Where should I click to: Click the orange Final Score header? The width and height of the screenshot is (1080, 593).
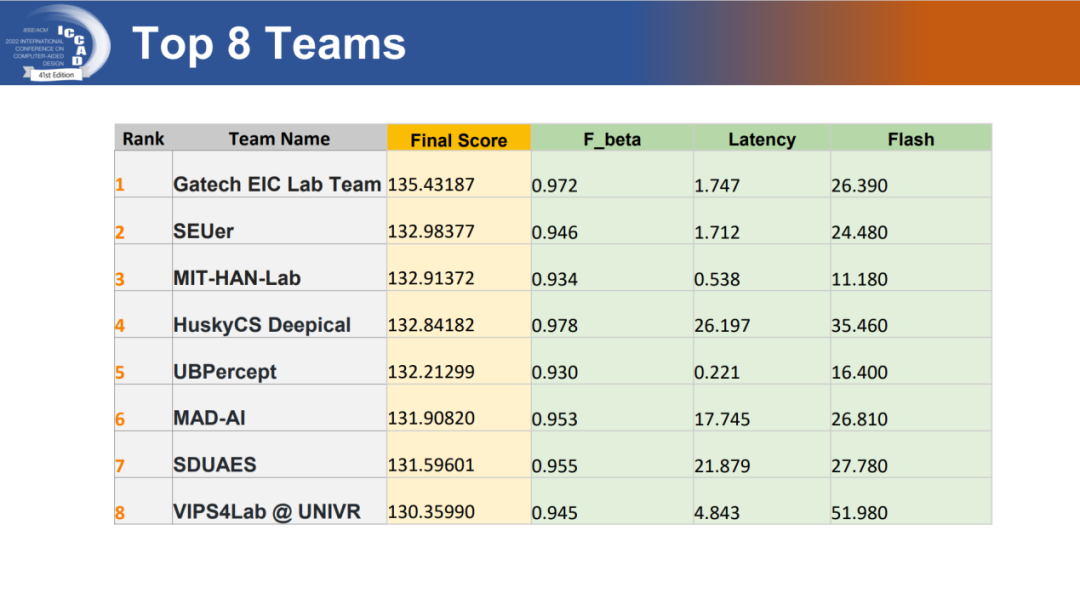(x=458, y=140)
